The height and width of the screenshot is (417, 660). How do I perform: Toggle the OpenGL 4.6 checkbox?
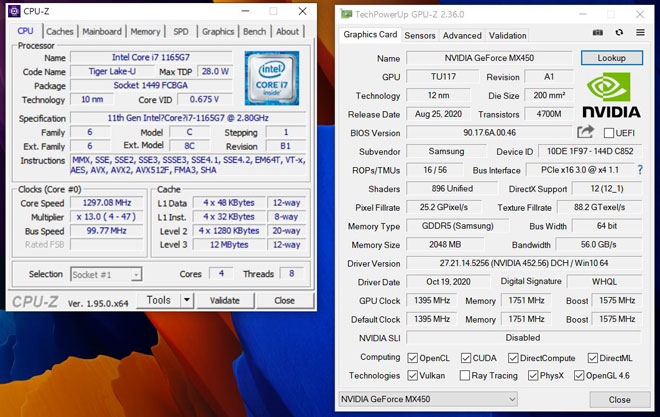579,375
